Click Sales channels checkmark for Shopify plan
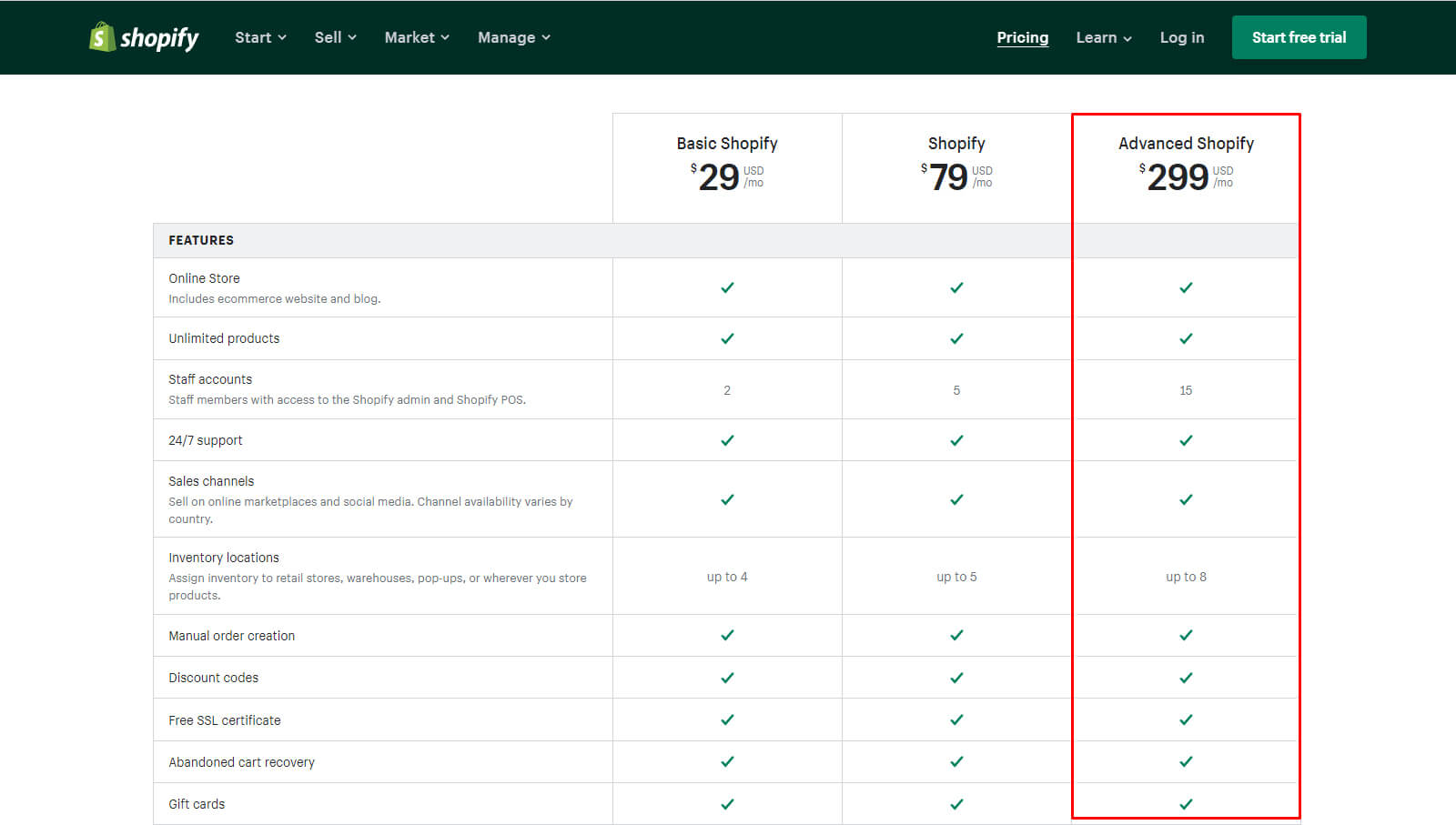This screenshot has width=1456, height=825. pyautogui.click(x=956, y=499)
